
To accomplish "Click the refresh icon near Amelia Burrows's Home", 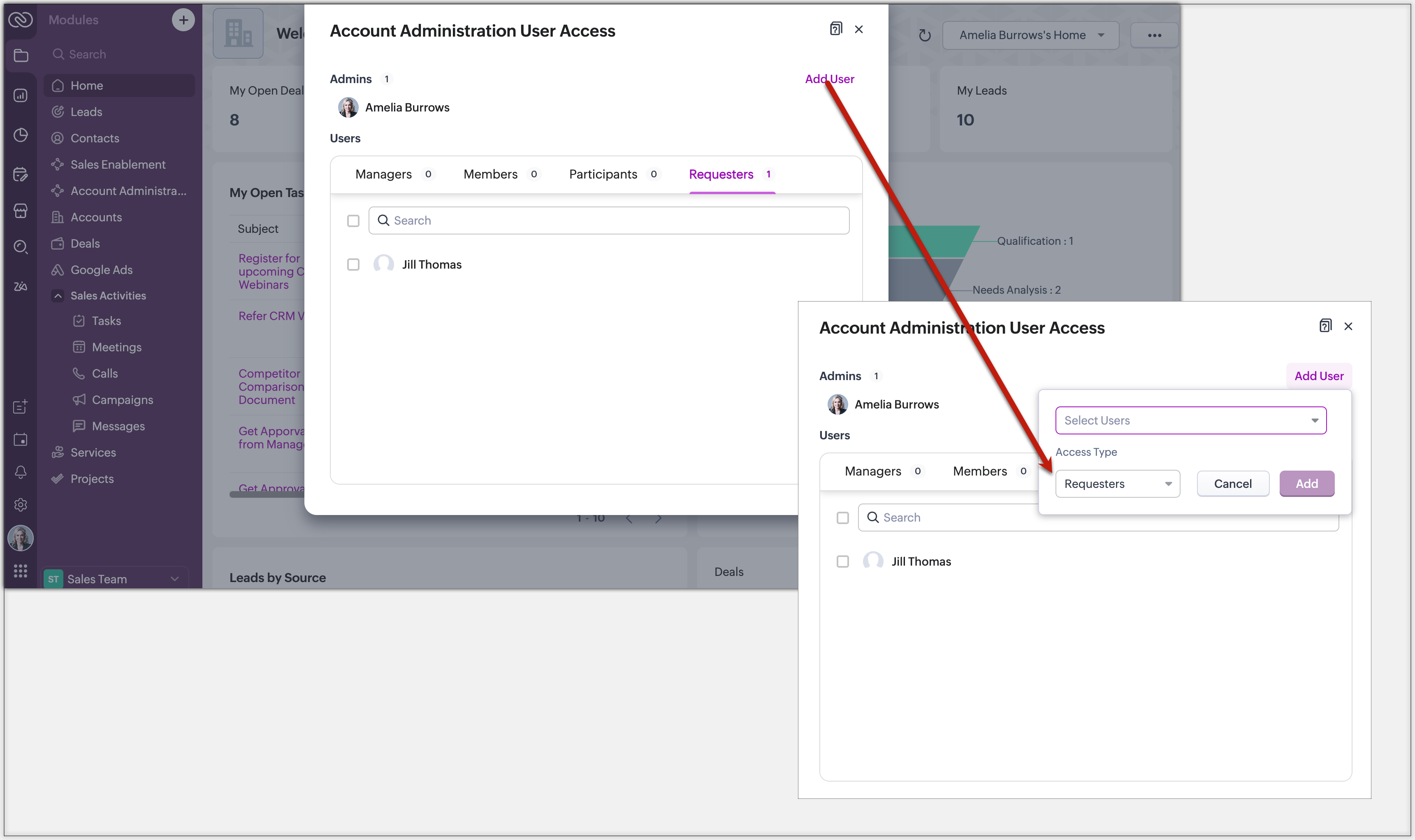I will (x=924, y=36).
